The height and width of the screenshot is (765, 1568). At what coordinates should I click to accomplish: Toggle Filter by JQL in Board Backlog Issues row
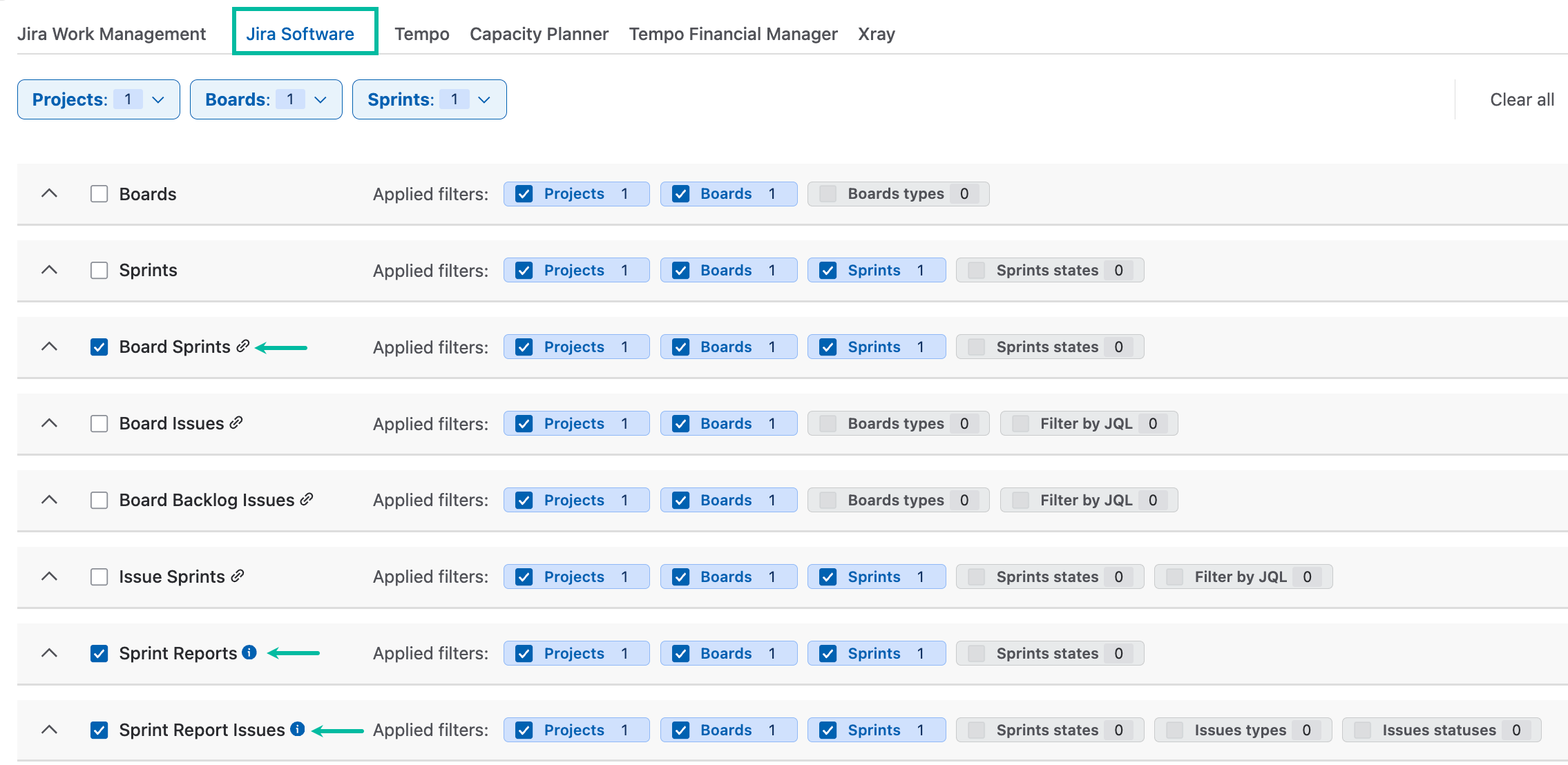[1089, 500]
